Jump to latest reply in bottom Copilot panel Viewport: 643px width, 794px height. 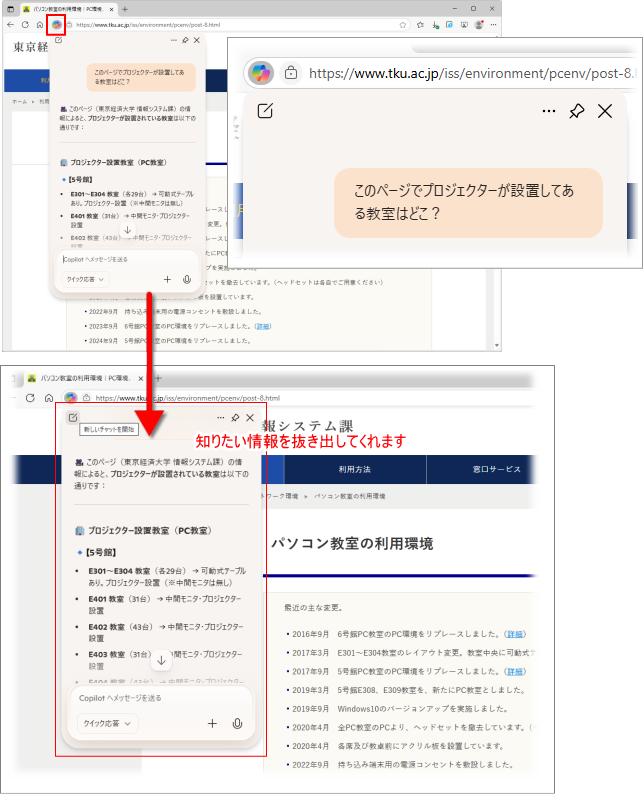[x=161, y=660]
